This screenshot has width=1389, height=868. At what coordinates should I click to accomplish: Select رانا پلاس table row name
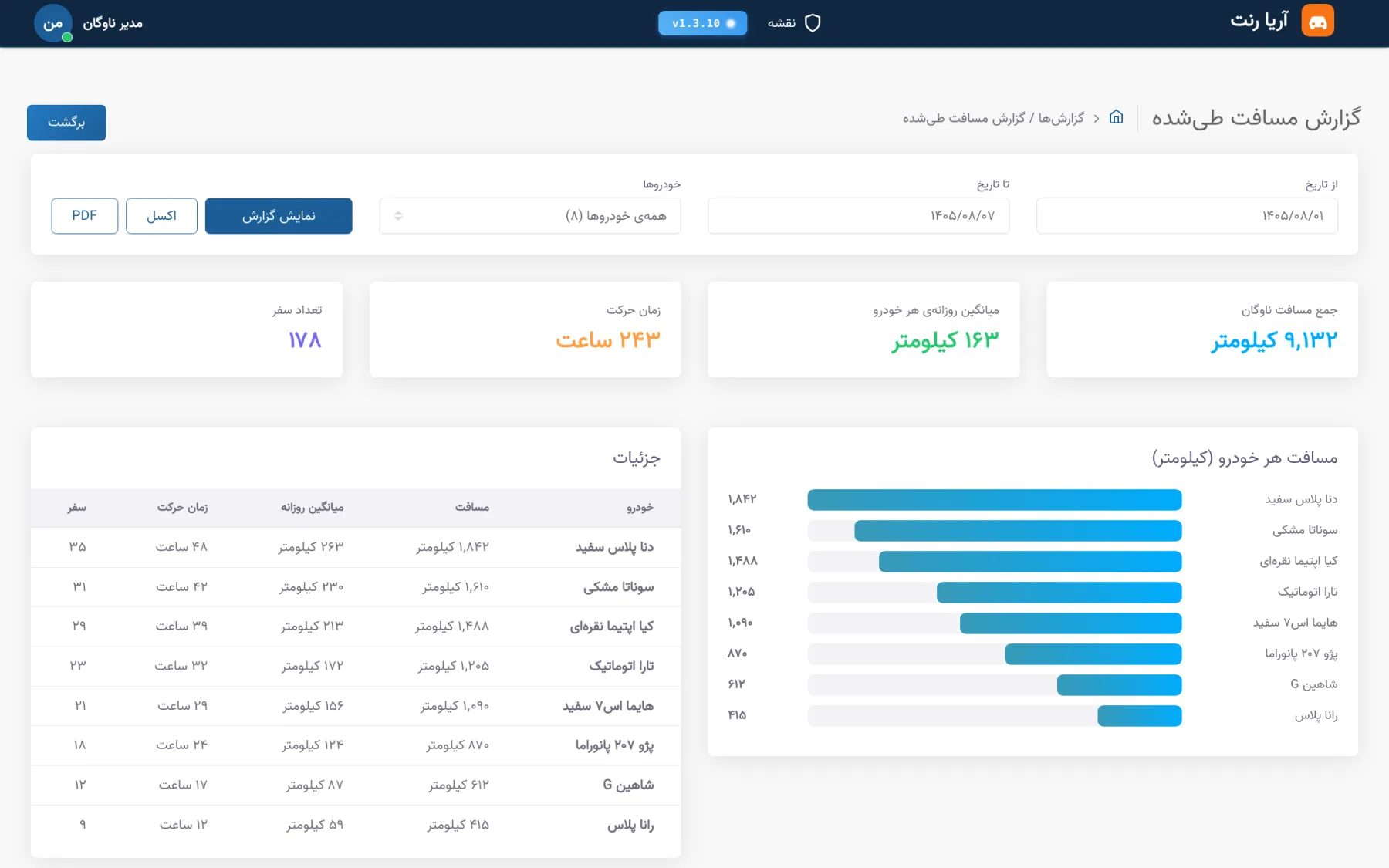pyautogui.click(x=630, y=826)
